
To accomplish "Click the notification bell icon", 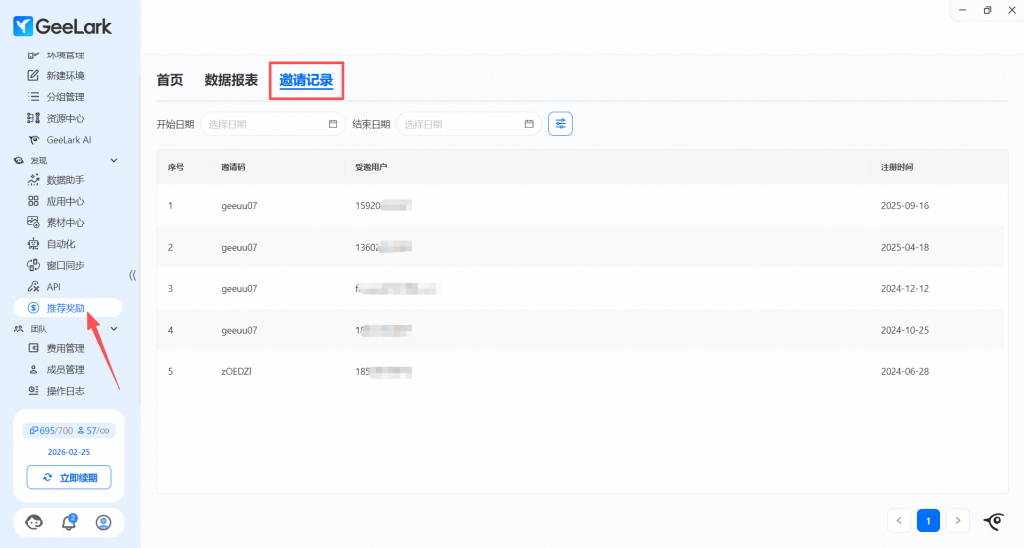I will click(x=69, y=522).
